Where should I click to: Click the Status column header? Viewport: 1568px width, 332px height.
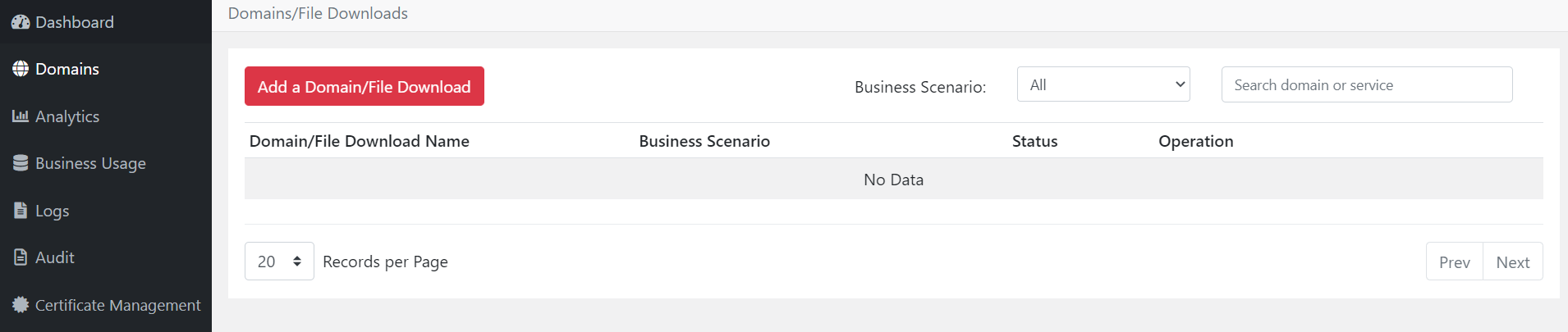point(1034,141)
